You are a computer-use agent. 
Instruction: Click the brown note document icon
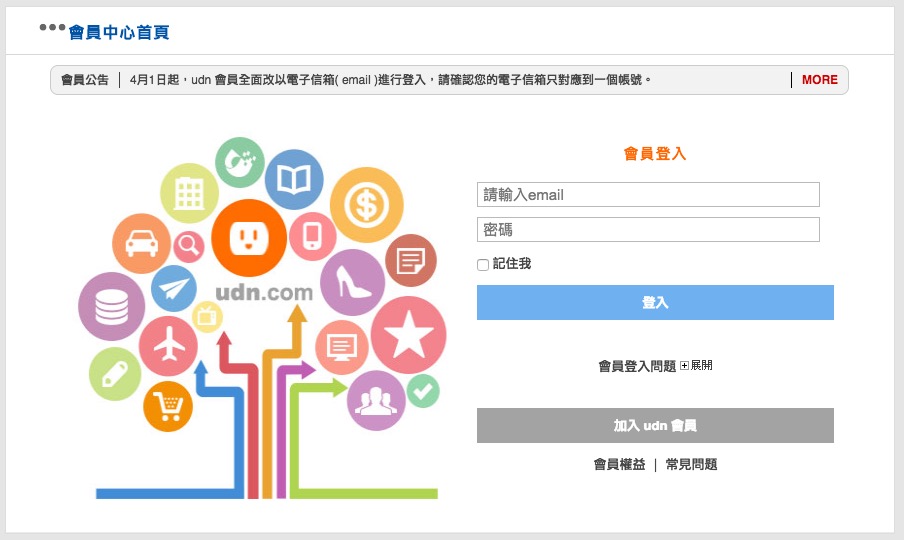pyautogui.click(x=410, y=260)
